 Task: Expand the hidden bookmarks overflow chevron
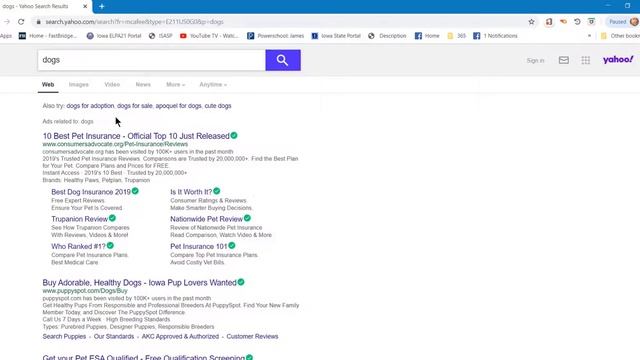[589, 36]
